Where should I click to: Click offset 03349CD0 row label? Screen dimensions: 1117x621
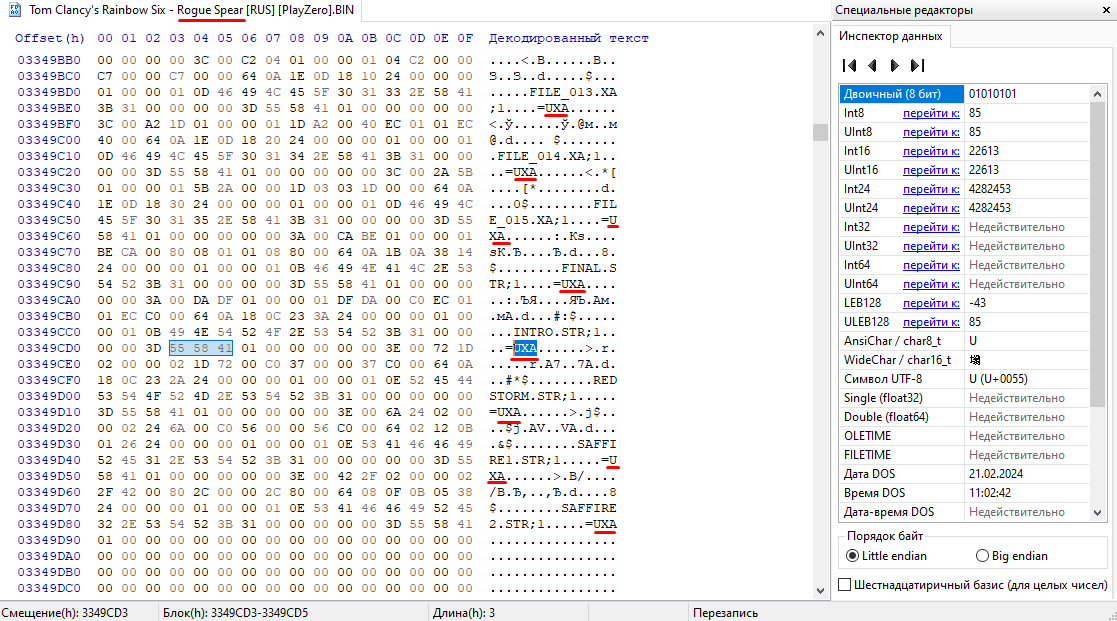click(x=49, y=348)
